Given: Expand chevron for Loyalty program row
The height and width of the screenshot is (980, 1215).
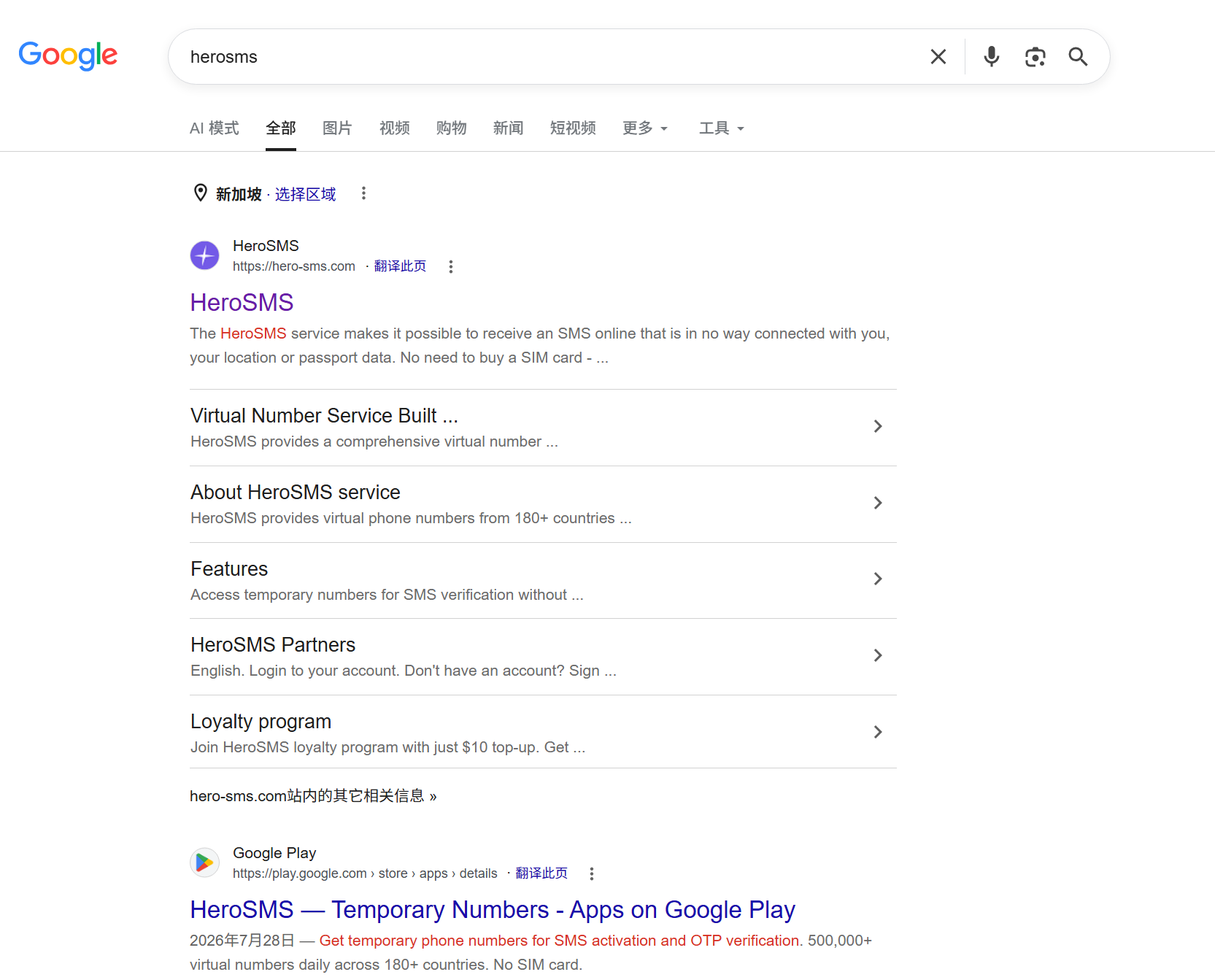Looking at the screenshot, I should tap(878, 732).
